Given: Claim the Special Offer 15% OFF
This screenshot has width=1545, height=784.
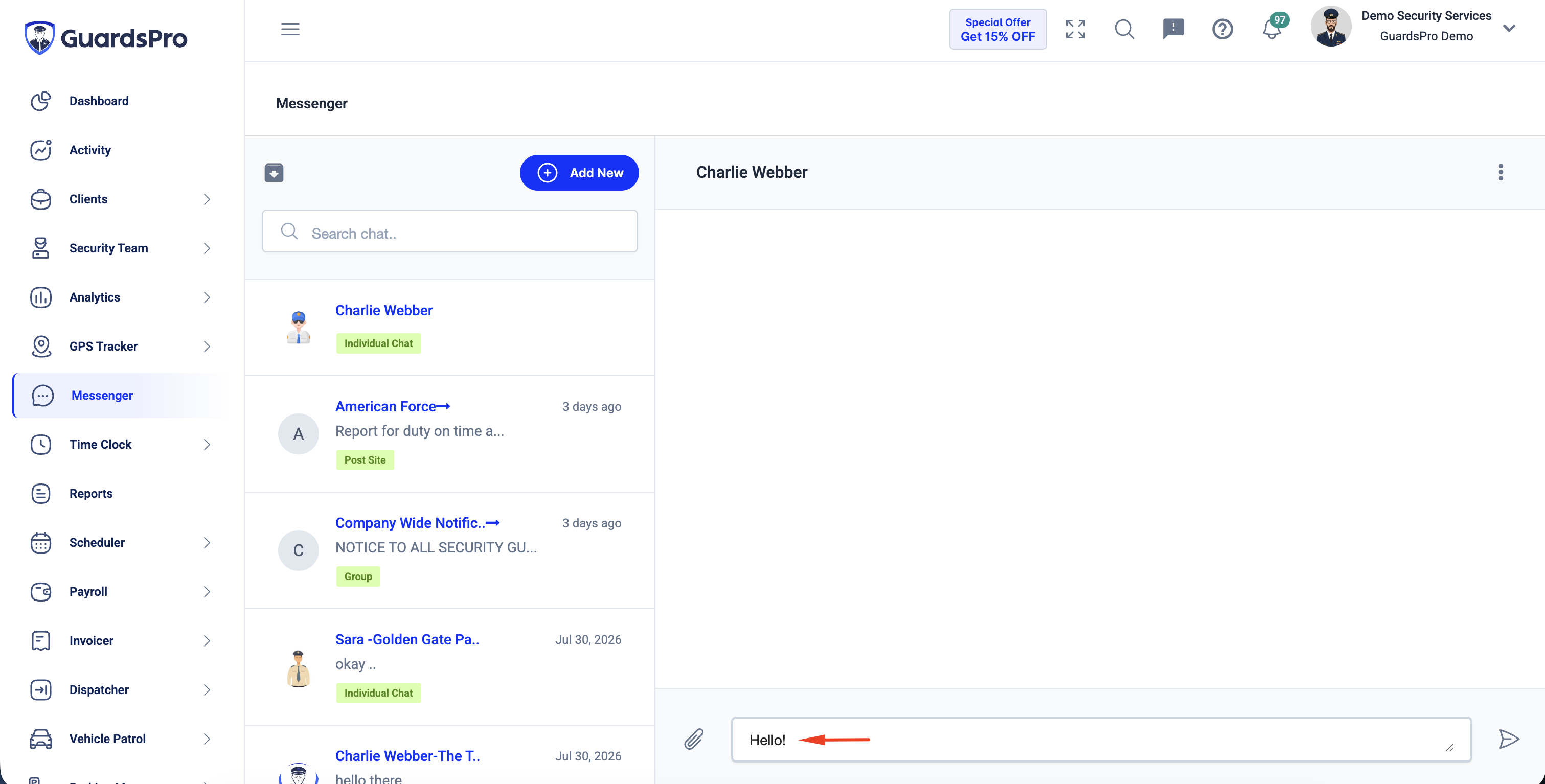Looking at the screenshot, I should point(997,29).
